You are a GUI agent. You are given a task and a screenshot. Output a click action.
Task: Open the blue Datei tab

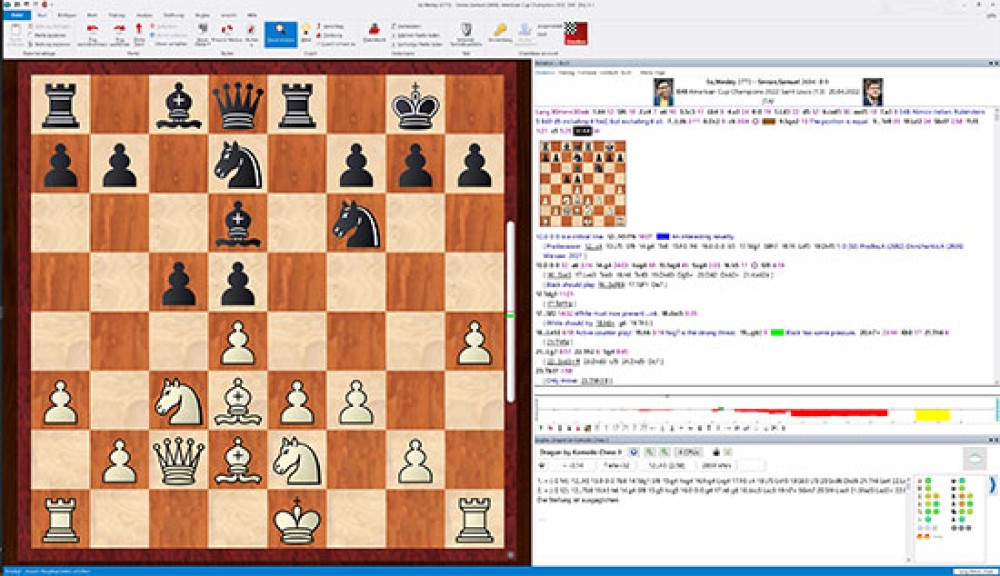17,17
